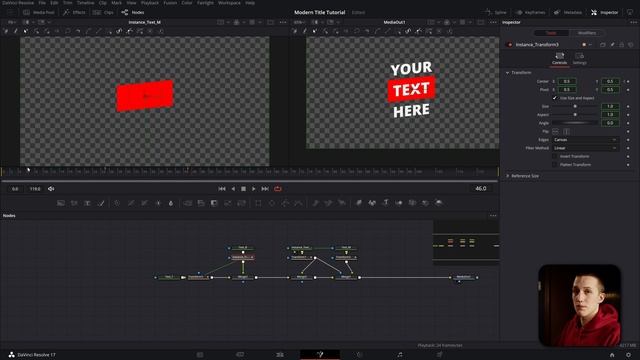
Task: Select the Background tool in Fusion toolbar
Action: (61, 203)
